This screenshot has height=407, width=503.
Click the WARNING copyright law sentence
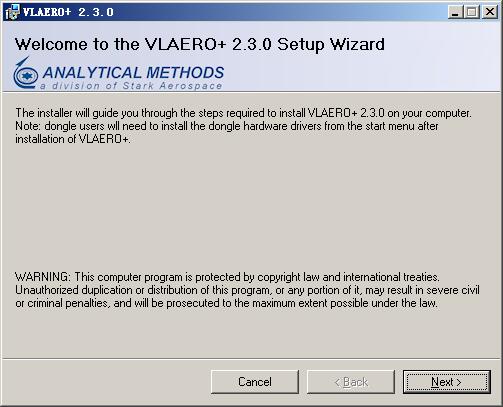[x=227, y=277]
